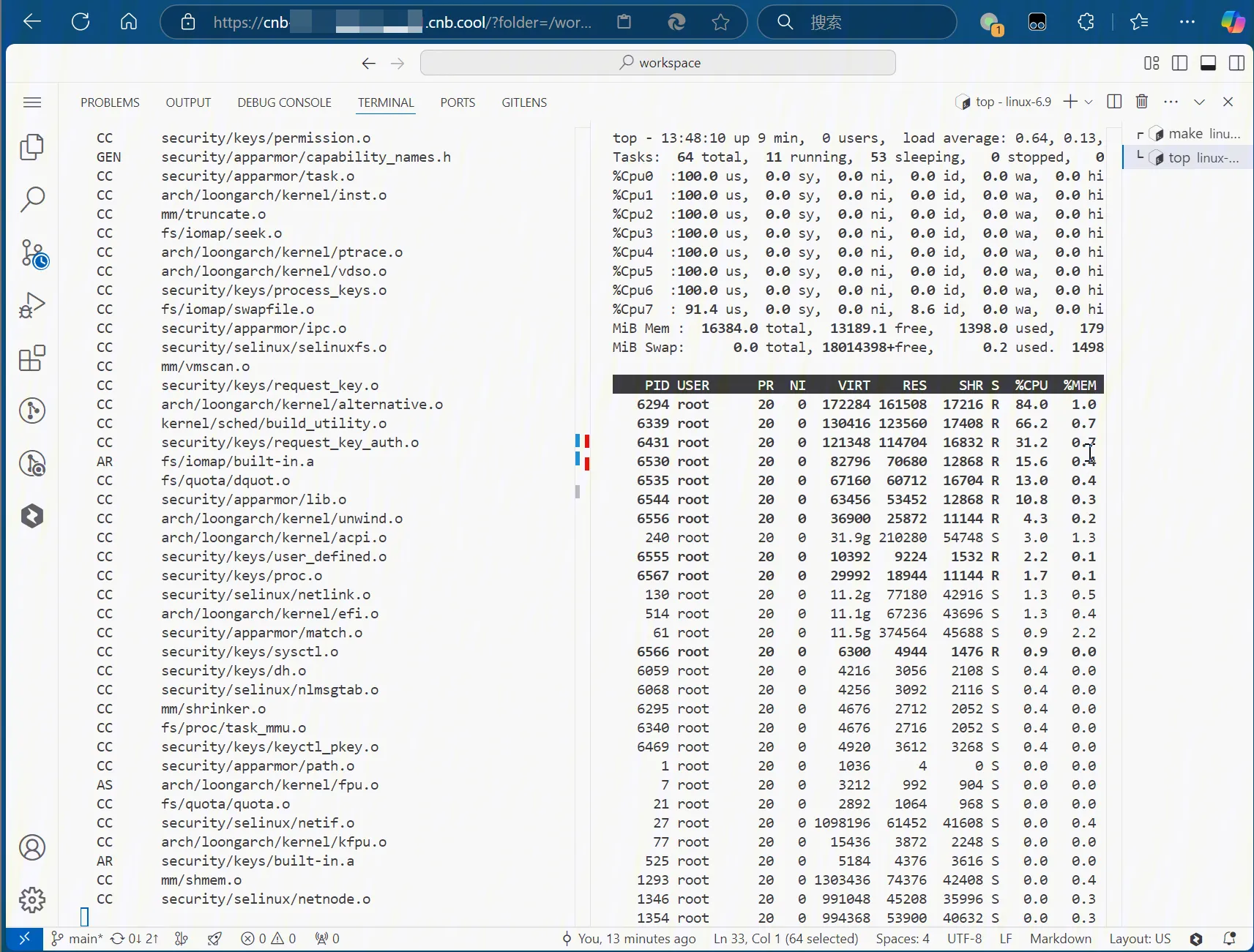Open the Explorer view in activity bar

(x=31, y=147)
